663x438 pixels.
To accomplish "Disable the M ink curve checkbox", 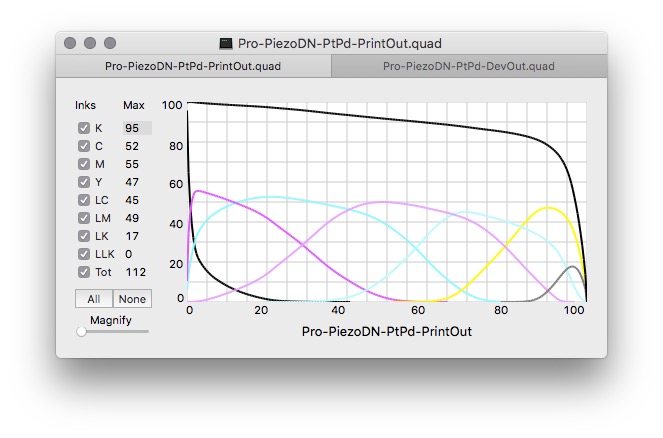I will pos(84,164).
